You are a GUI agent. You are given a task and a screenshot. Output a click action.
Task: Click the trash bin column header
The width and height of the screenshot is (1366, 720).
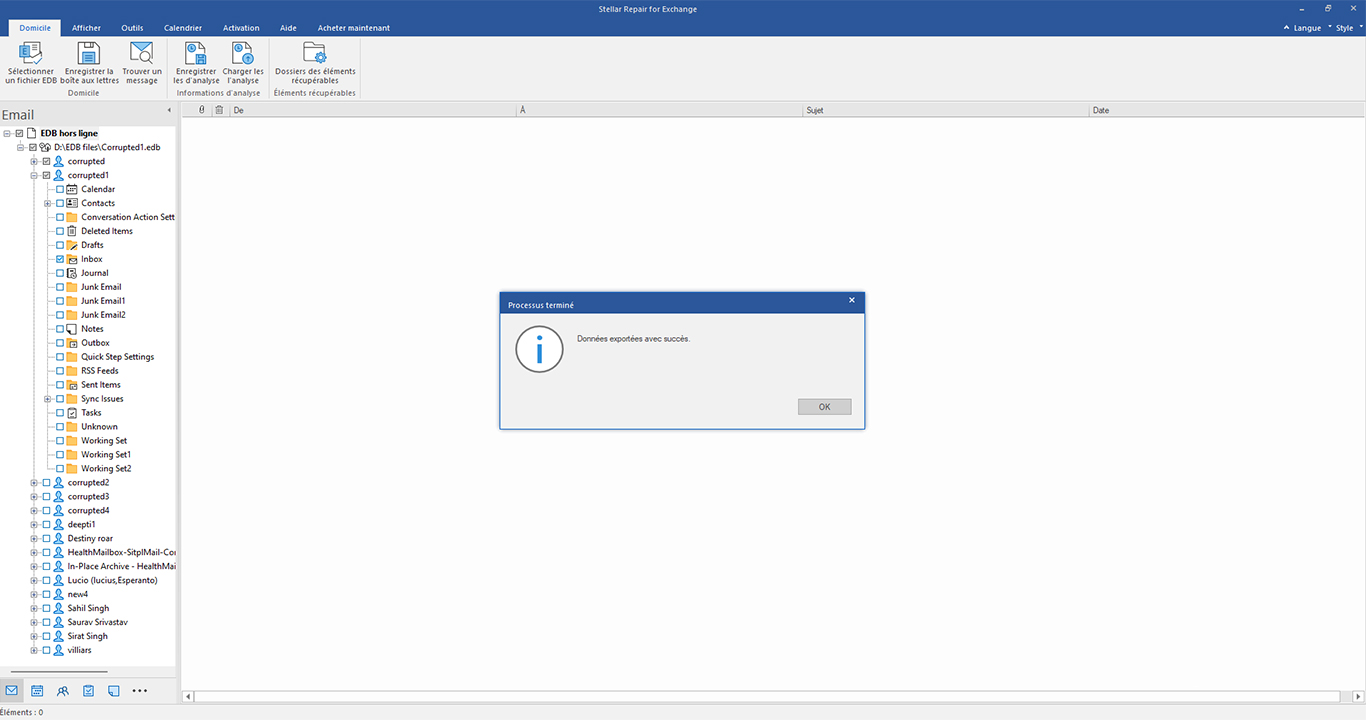(220, 110)
